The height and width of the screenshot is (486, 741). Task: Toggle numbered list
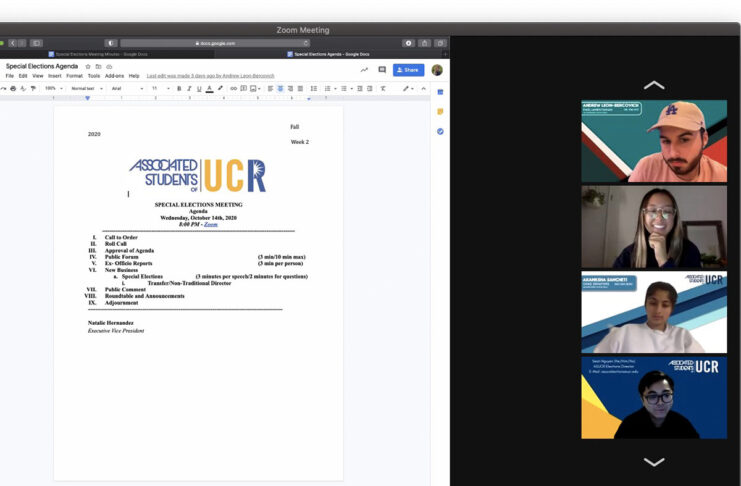(x=327, y=88)
